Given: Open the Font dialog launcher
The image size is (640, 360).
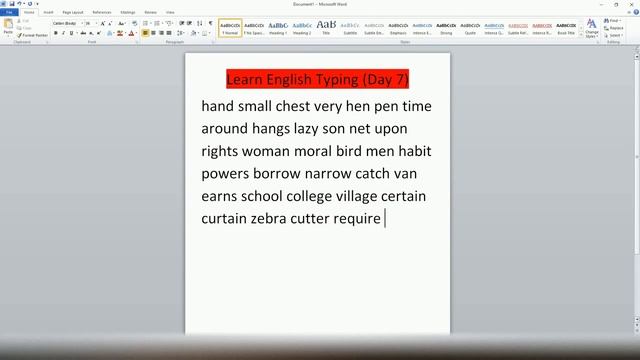Looking at the screenshot, I should click(137, 42).
